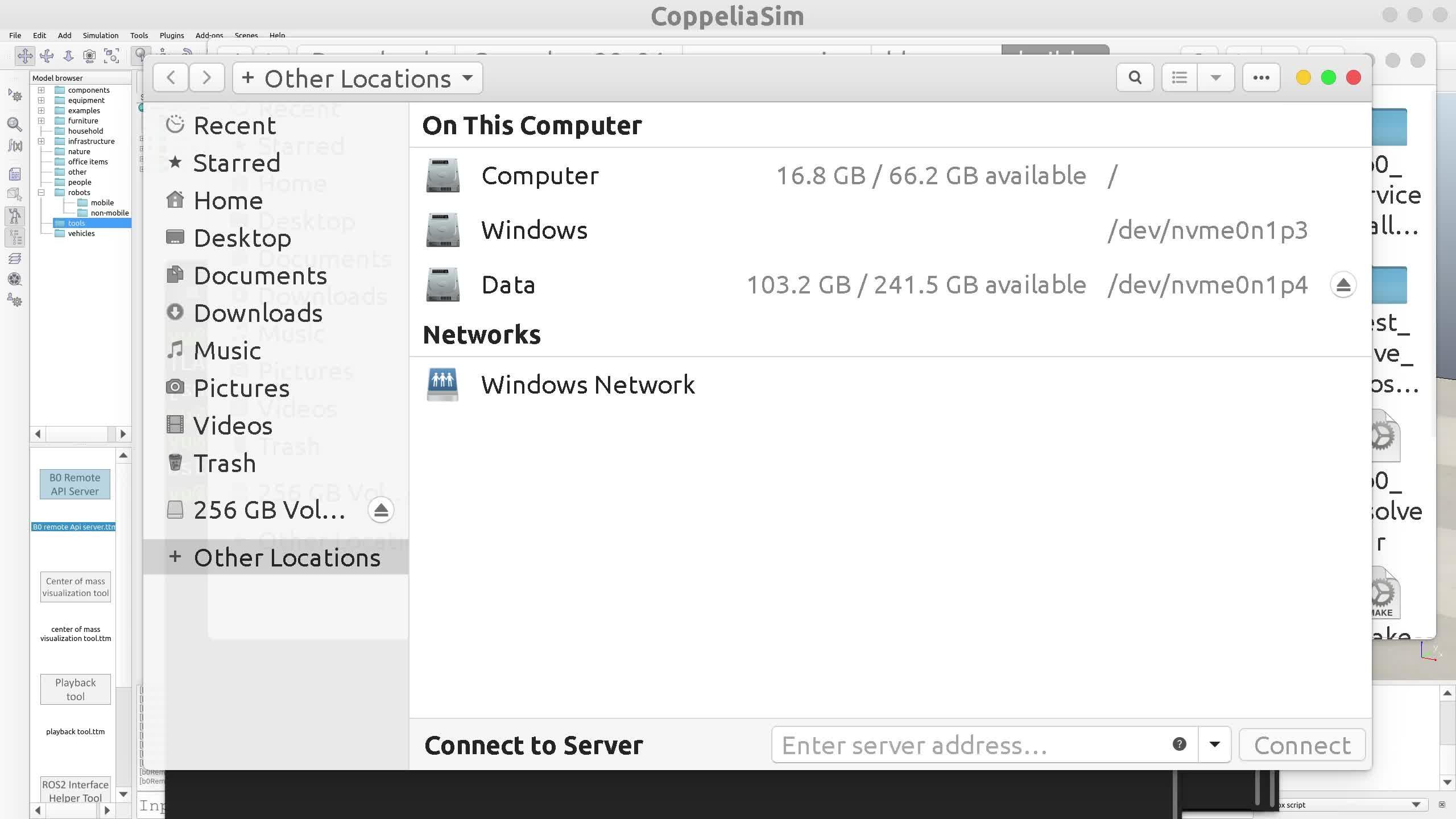Image resolution: width=1456 pixels, height=819 pixels.
Task: Open Pictures in the sidebar
Action: [x=276, y=388]
